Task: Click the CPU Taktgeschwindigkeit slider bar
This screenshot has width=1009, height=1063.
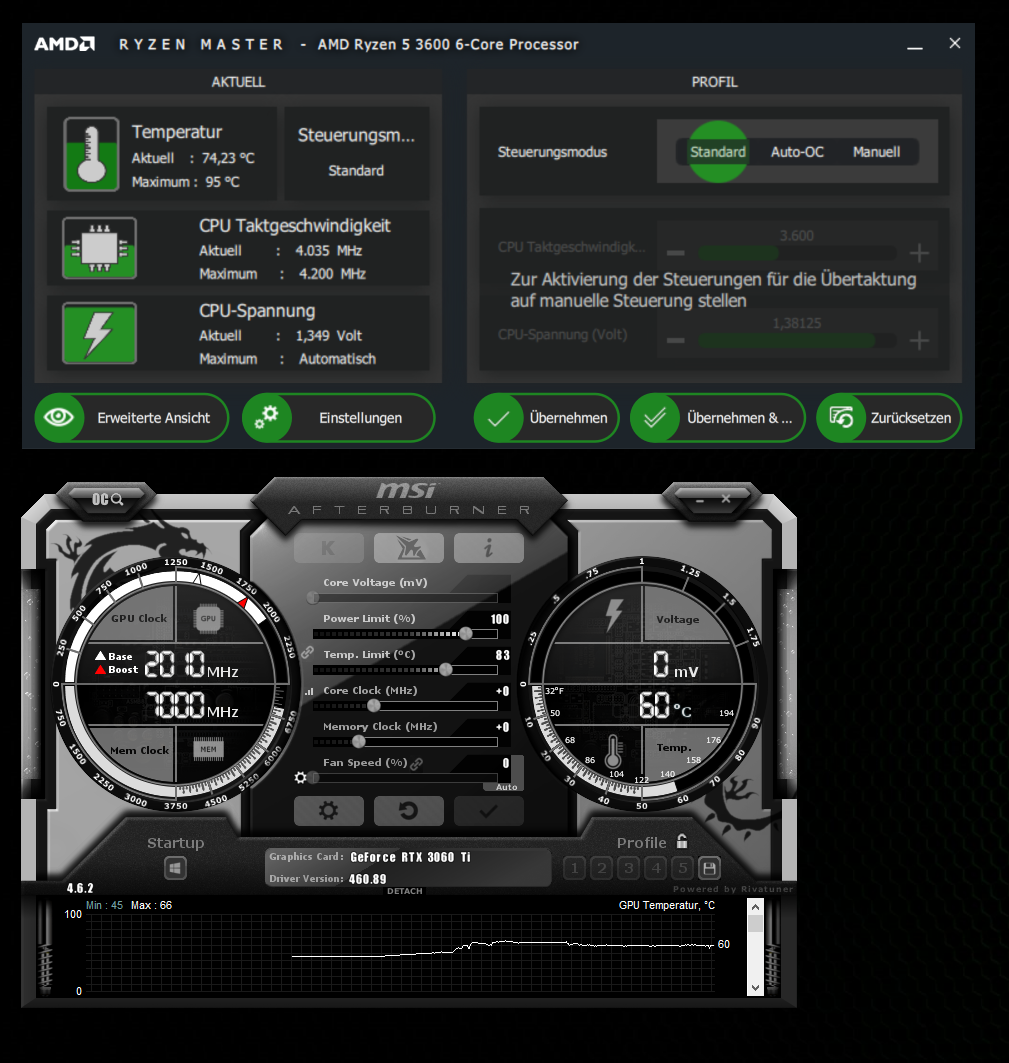Action: (x=797, y=253)
